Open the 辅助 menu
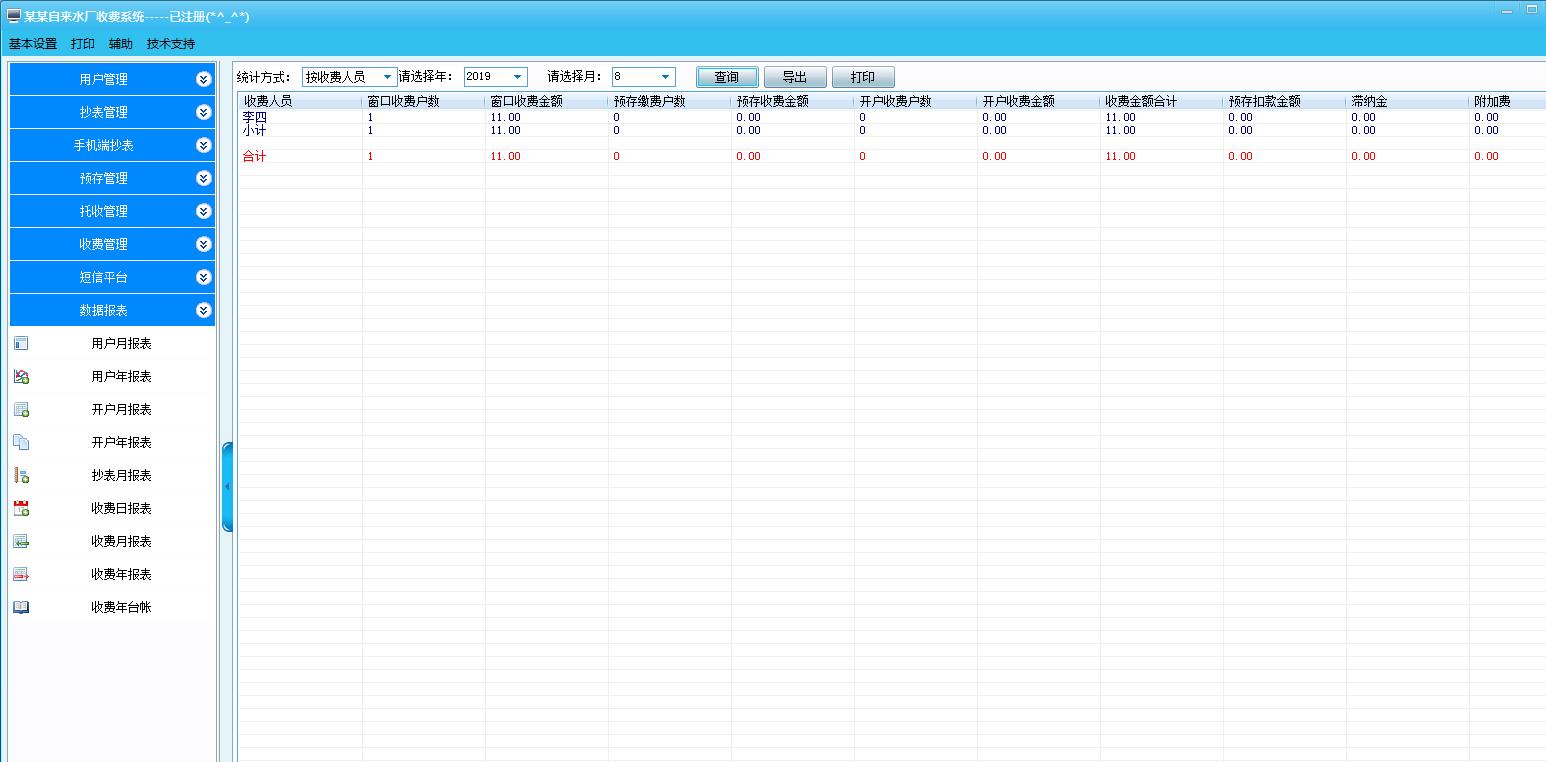 click(121, 44)
